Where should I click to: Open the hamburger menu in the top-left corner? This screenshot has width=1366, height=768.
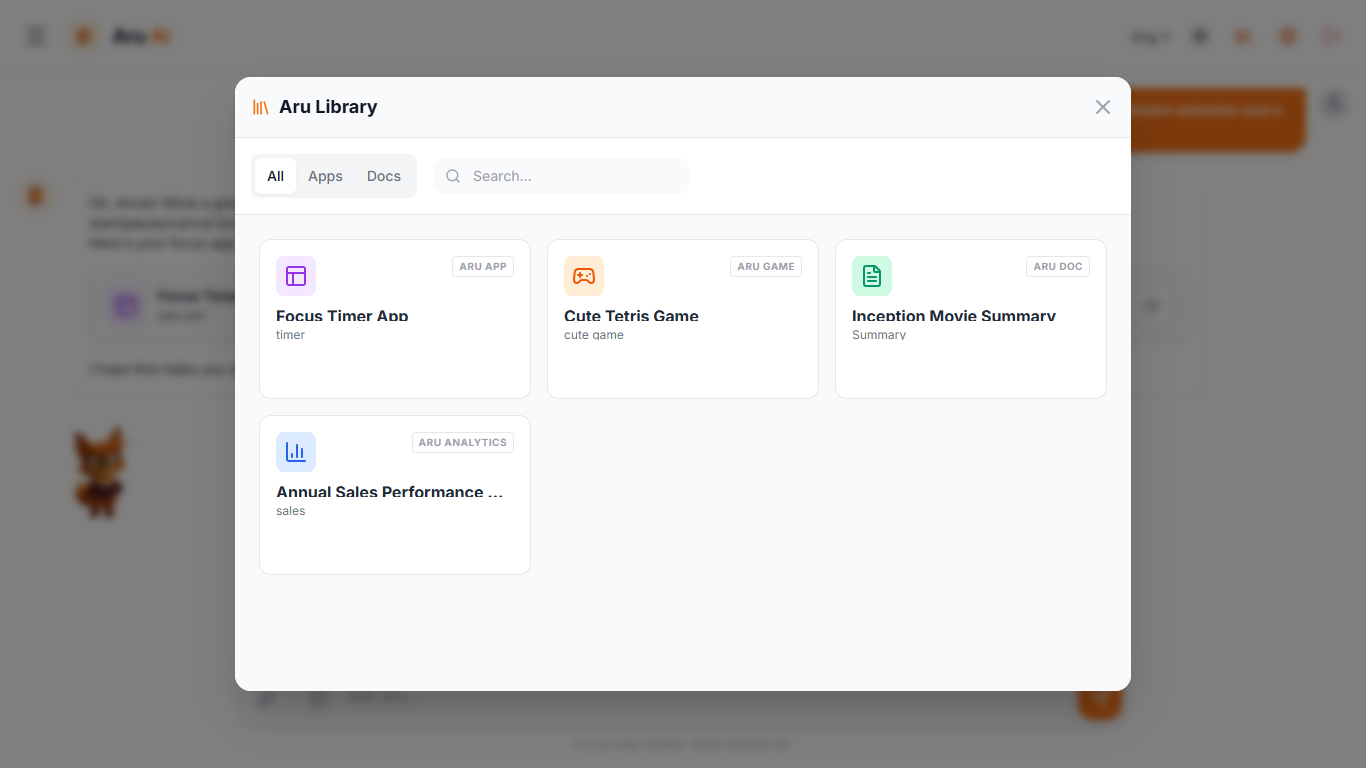35,35
